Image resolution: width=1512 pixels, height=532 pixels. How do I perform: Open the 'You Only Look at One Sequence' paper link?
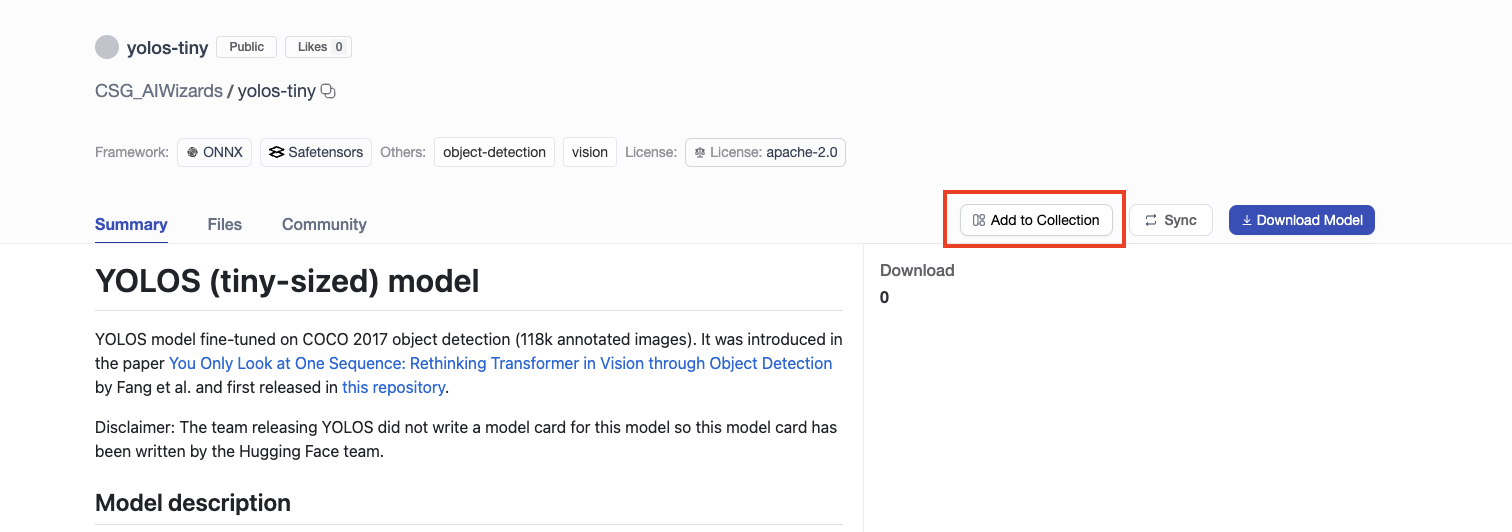500,363
